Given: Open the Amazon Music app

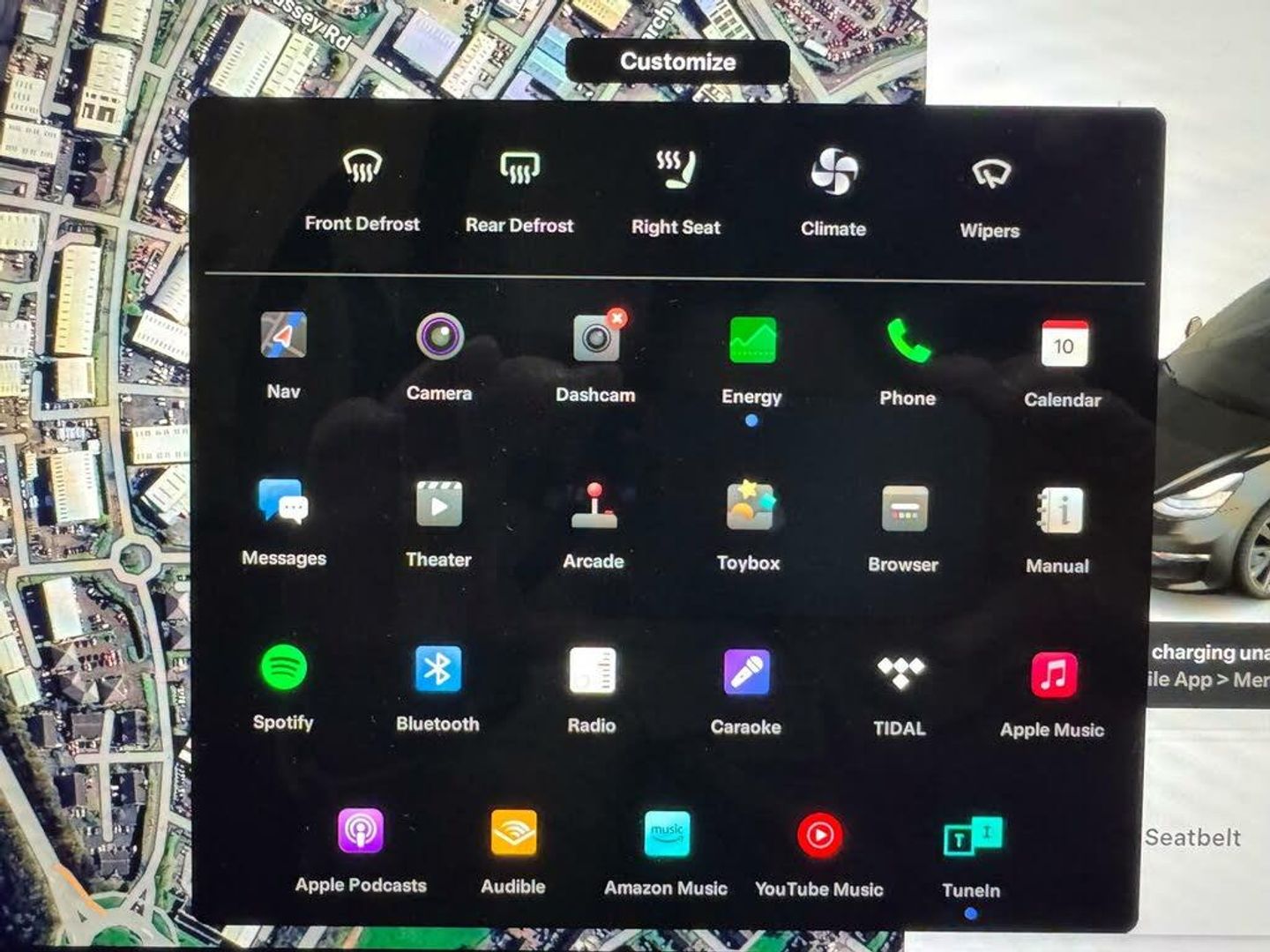Looking at the screenshot, I should tap(667, 854).
